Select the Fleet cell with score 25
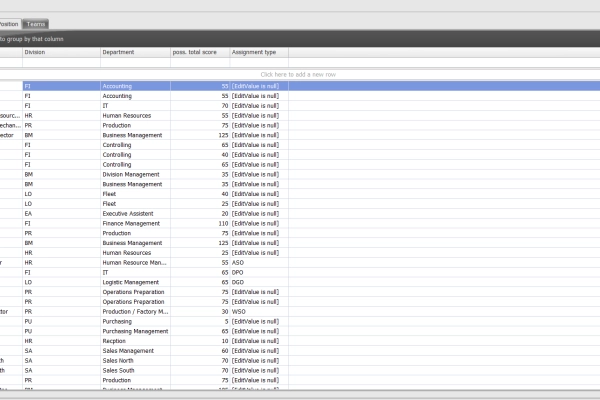This screenshot has width=600, height=400. click(x=135, y=204)
